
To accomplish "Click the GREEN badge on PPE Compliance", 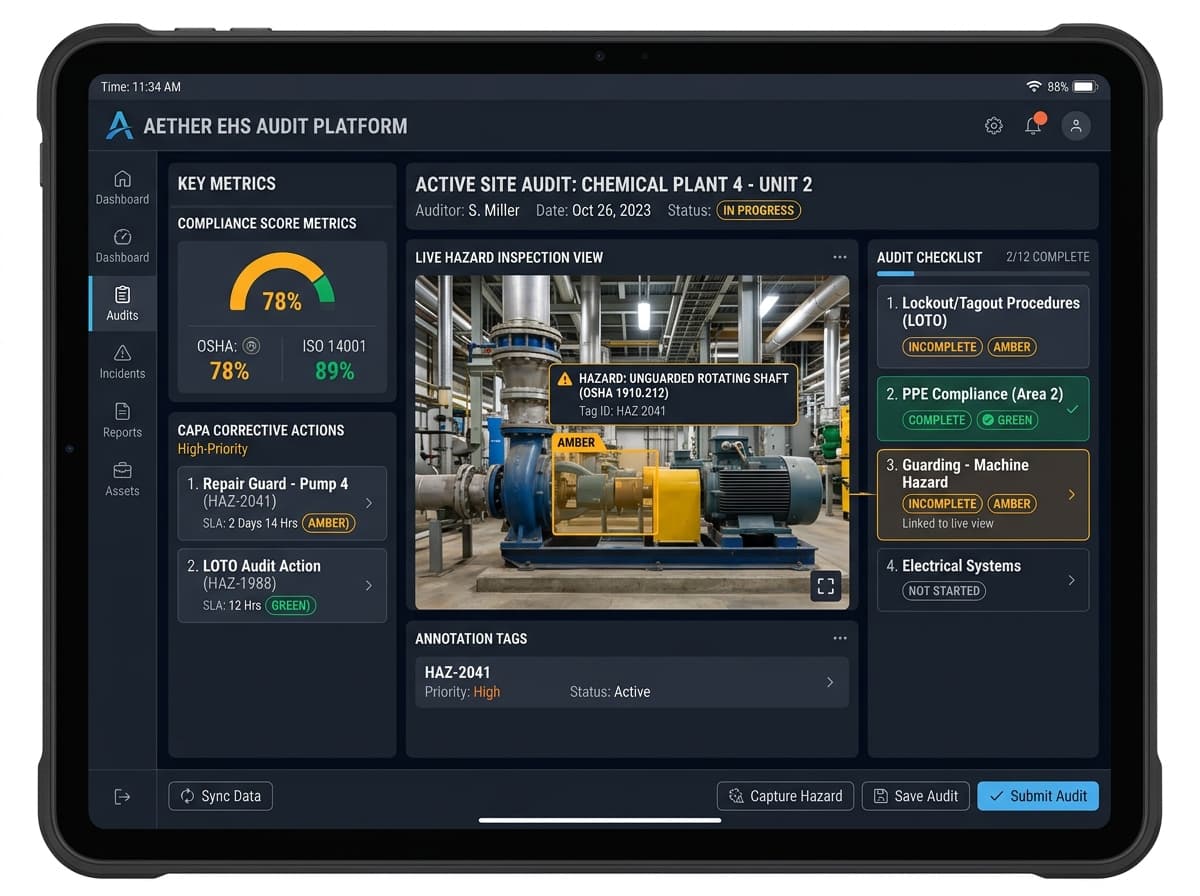I will (x=1007, y=420).
